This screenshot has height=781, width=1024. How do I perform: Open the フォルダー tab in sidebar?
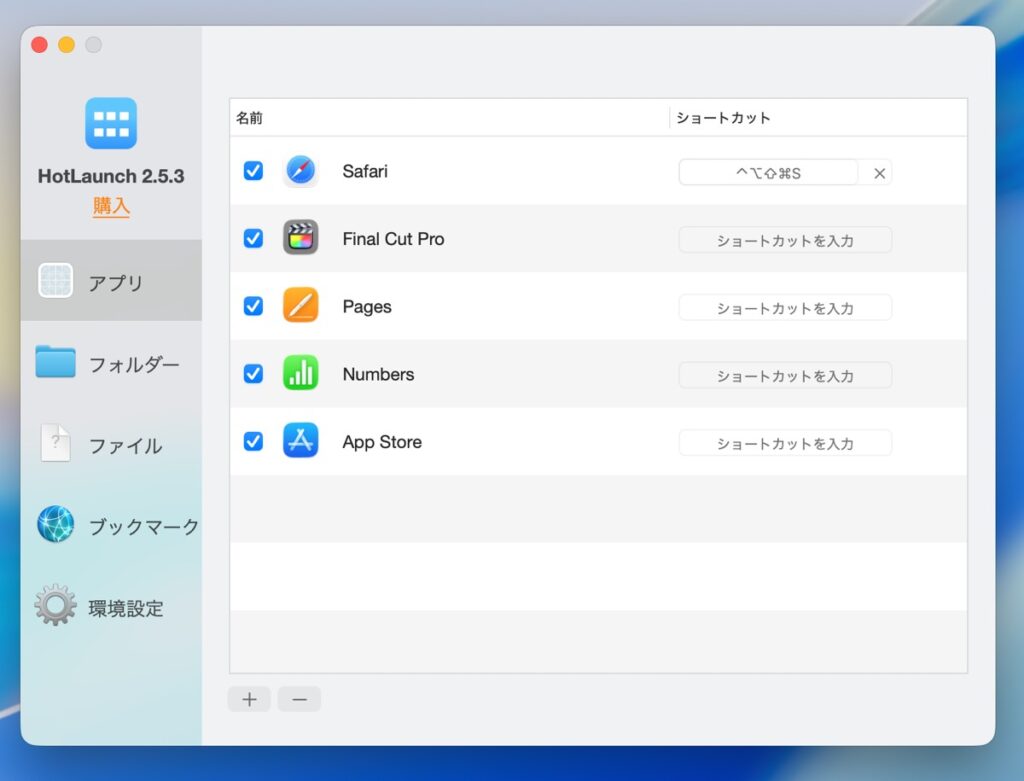click(x=111, y=364)
